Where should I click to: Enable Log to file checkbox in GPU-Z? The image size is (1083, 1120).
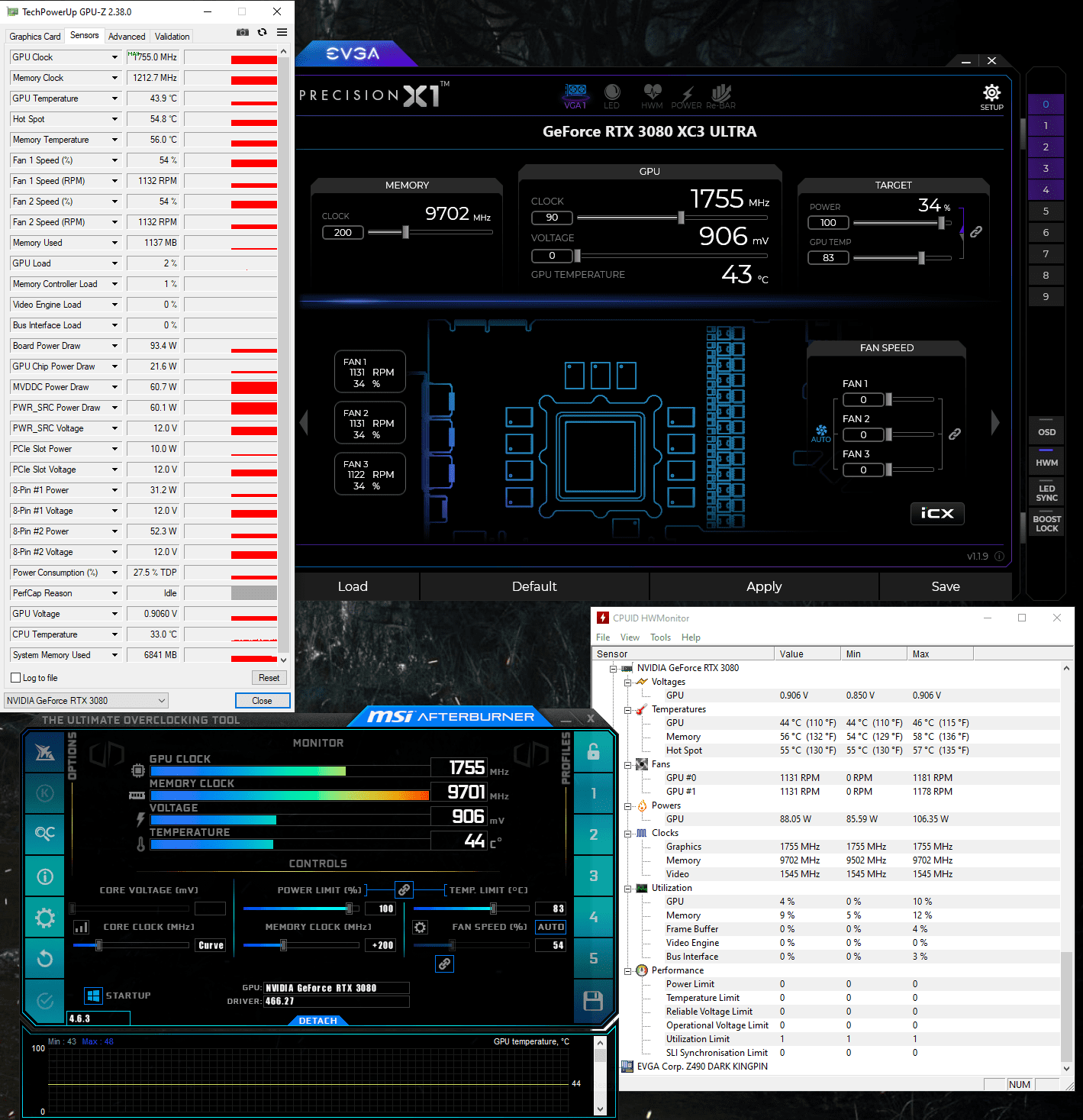tap(15, 678)
